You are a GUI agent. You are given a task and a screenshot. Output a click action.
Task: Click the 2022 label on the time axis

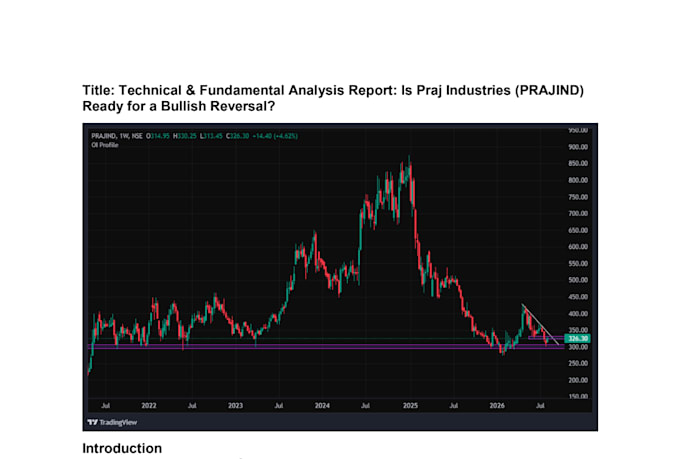149,406
